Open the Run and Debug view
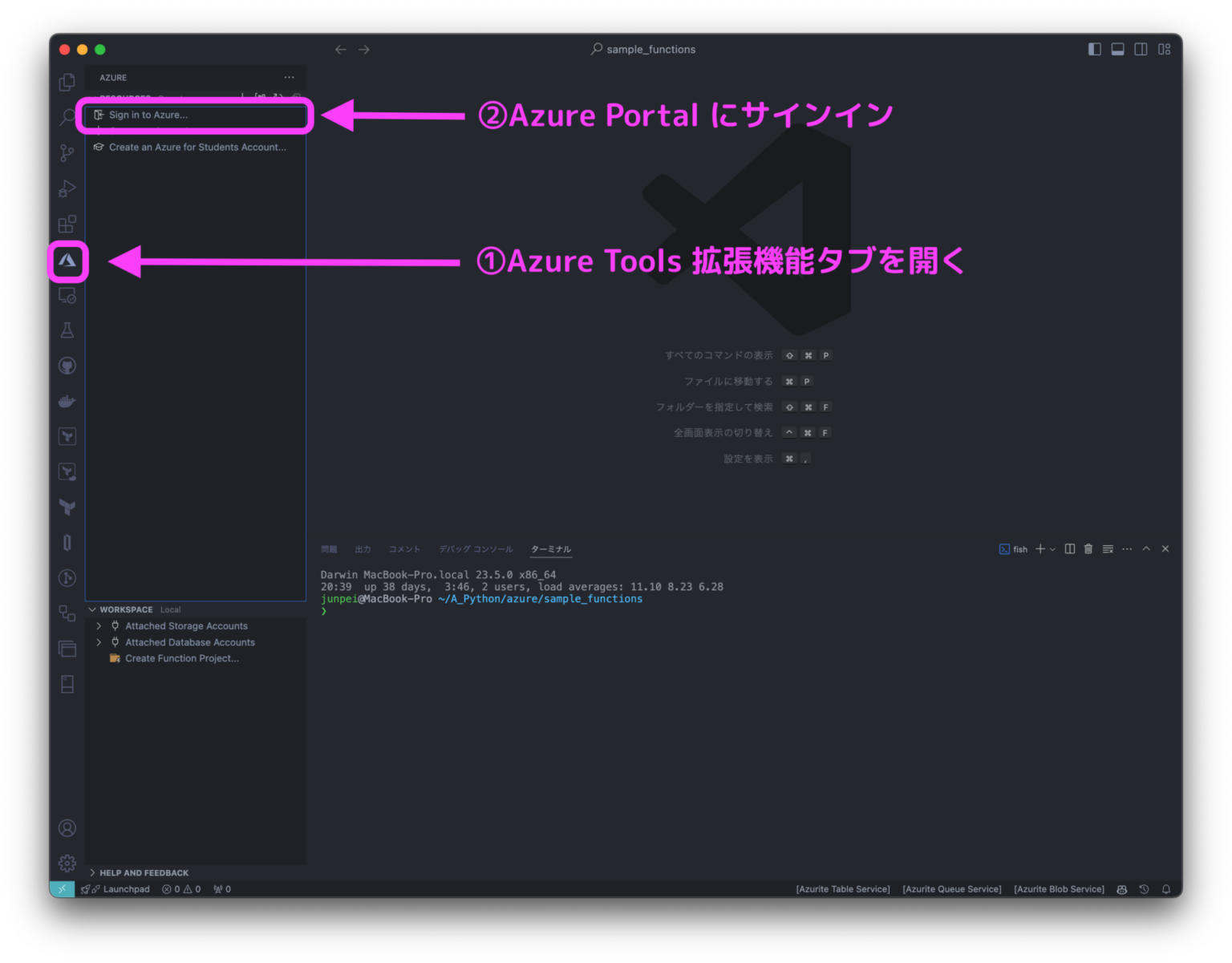1232x963 pixels. (67, 188)
